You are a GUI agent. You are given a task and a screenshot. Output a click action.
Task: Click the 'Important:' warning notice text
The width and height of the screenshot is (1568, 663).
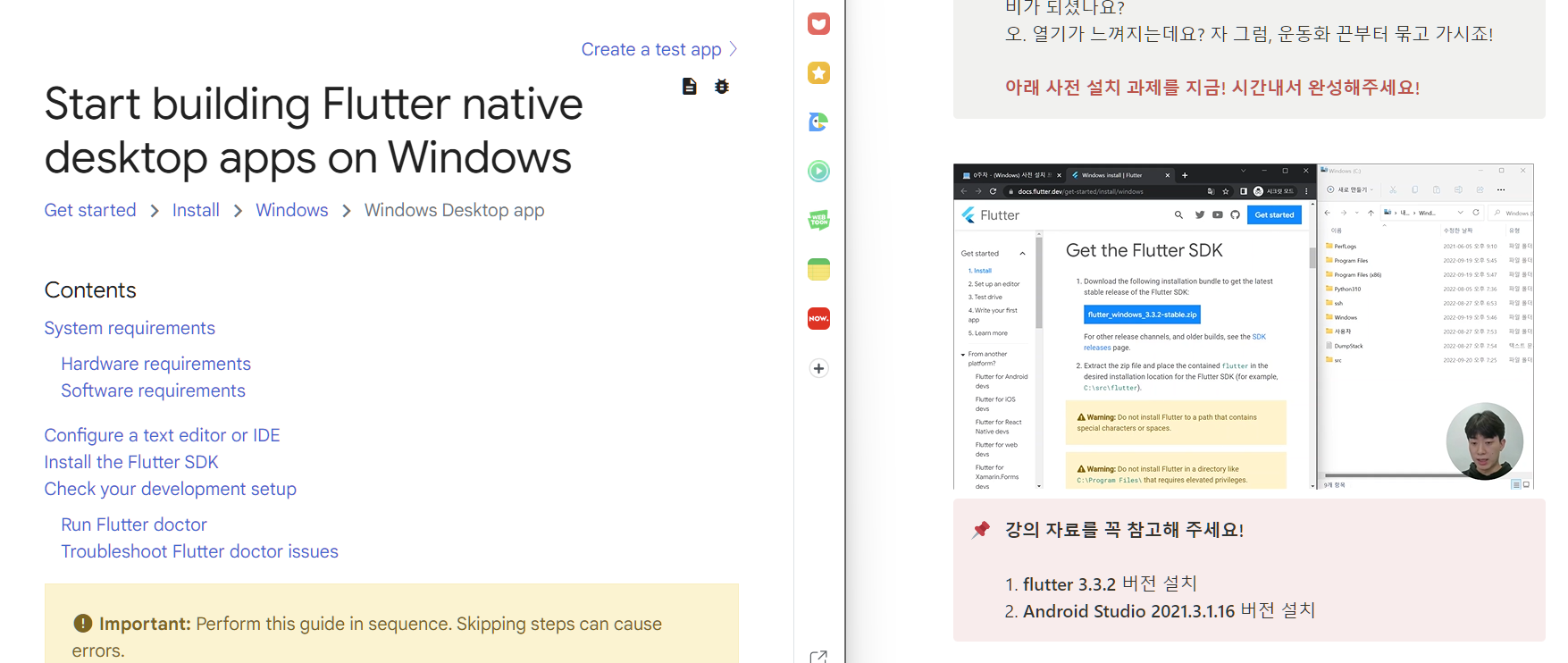tap(367, 636)
